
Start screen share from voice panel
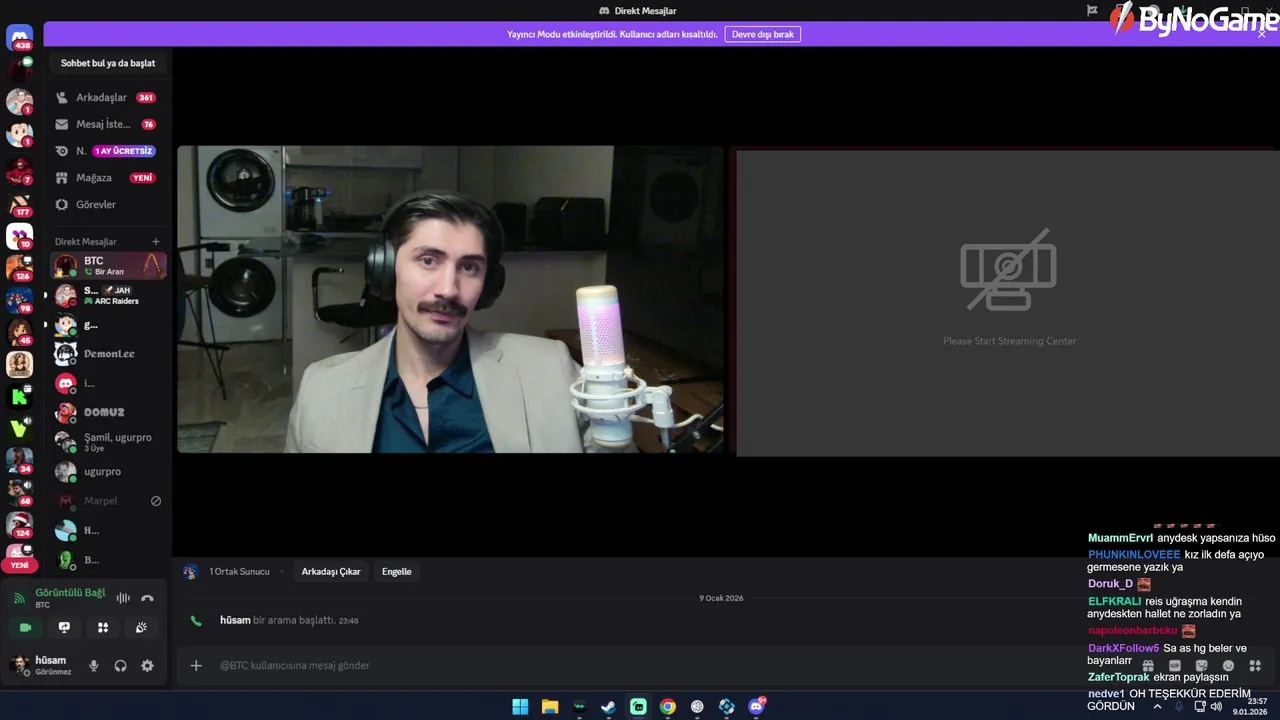(x=64, y=627)
